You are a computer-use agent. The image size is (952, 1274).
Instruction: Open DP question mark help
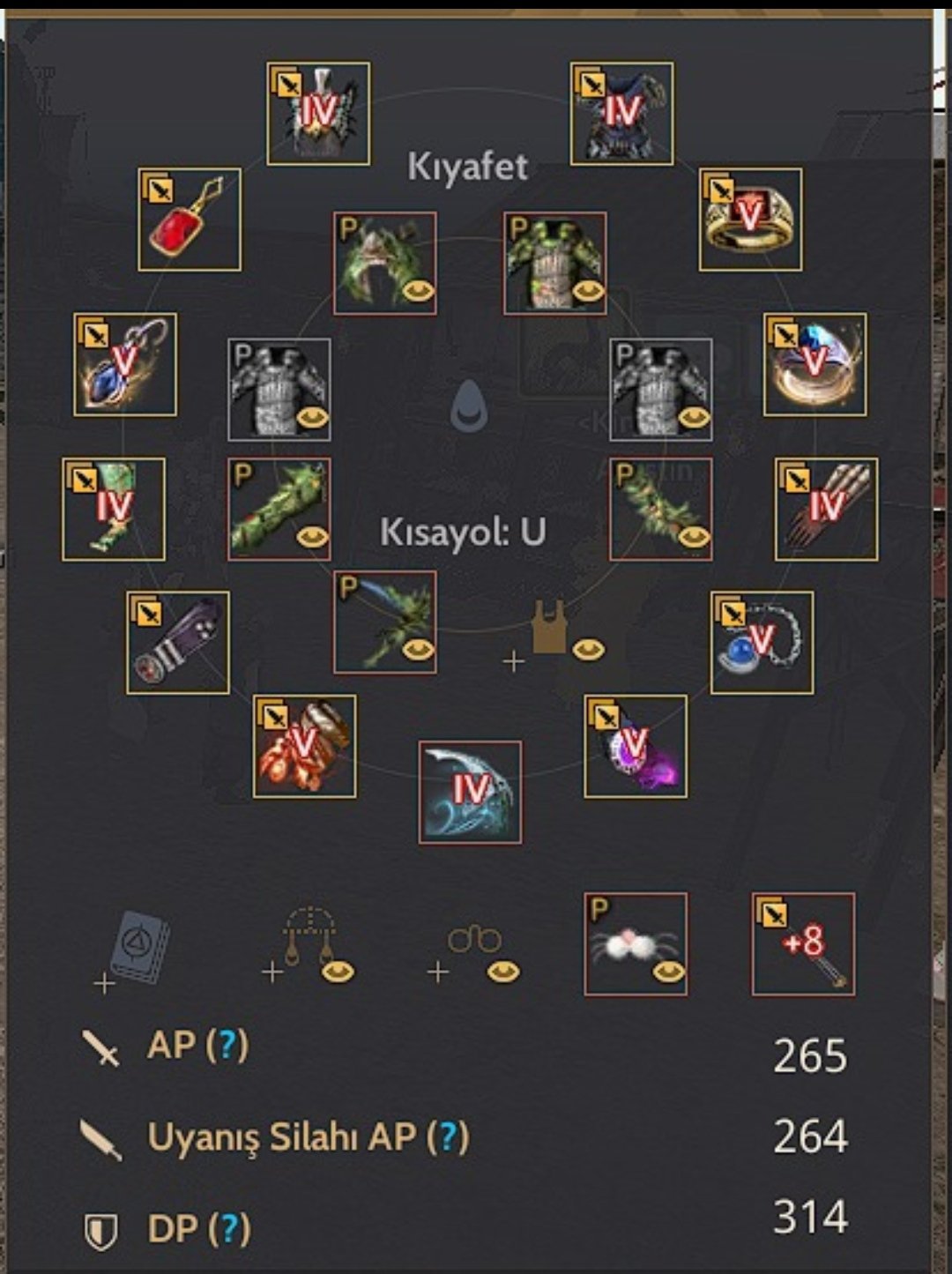[230, 1228]
